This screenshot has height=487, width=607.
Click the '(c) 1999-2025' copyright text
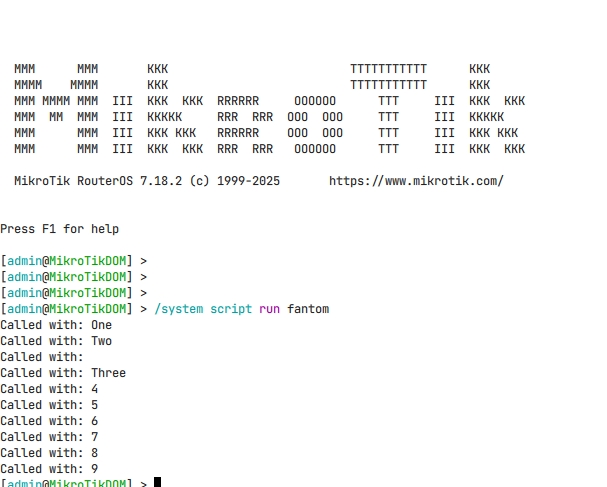[235, 181]
